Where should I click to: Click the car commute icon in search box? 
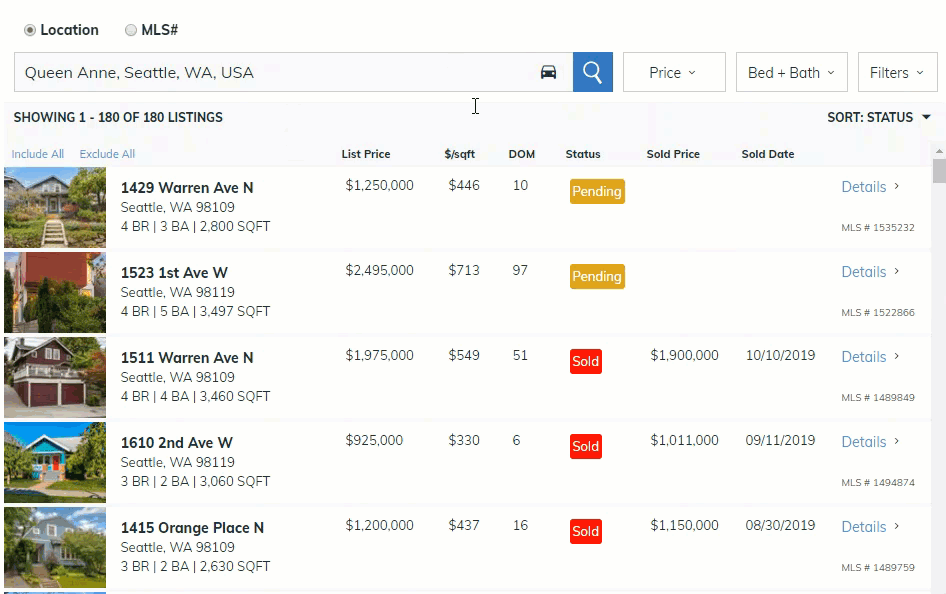[x=548, y=72]
